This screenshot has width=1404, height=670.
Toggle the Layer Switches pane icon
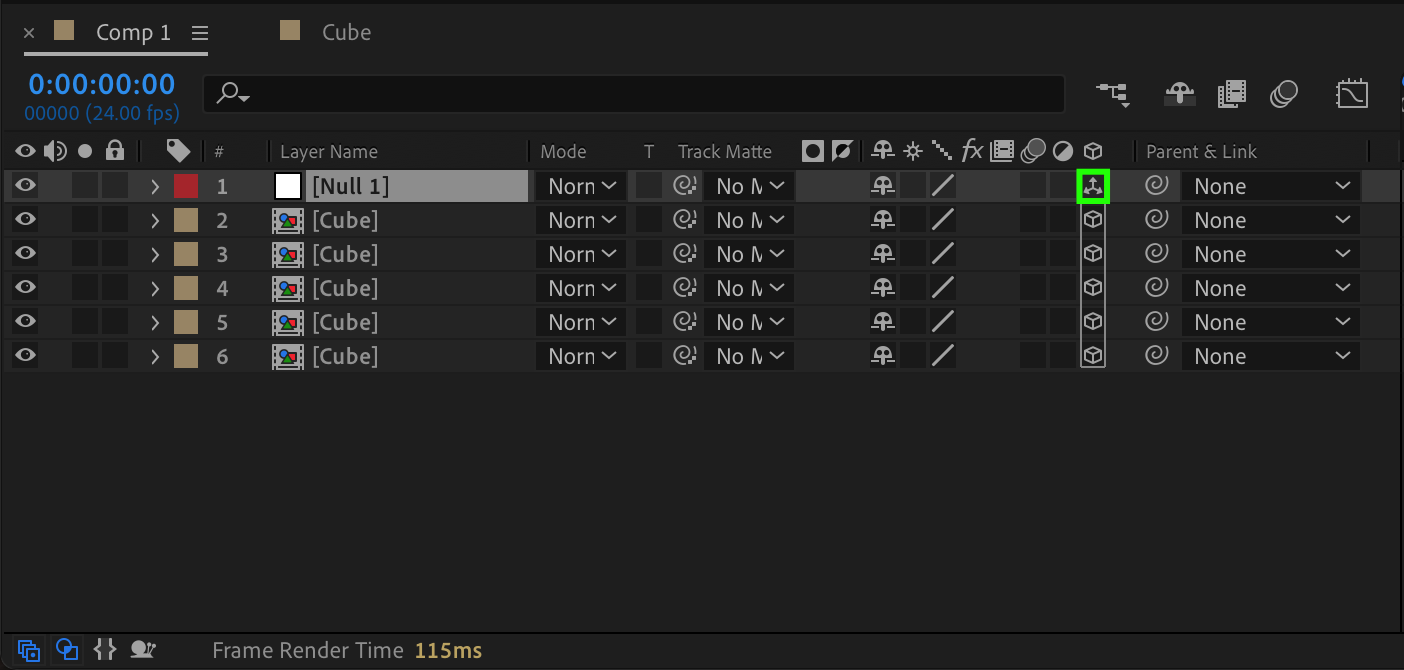point(29,650)
